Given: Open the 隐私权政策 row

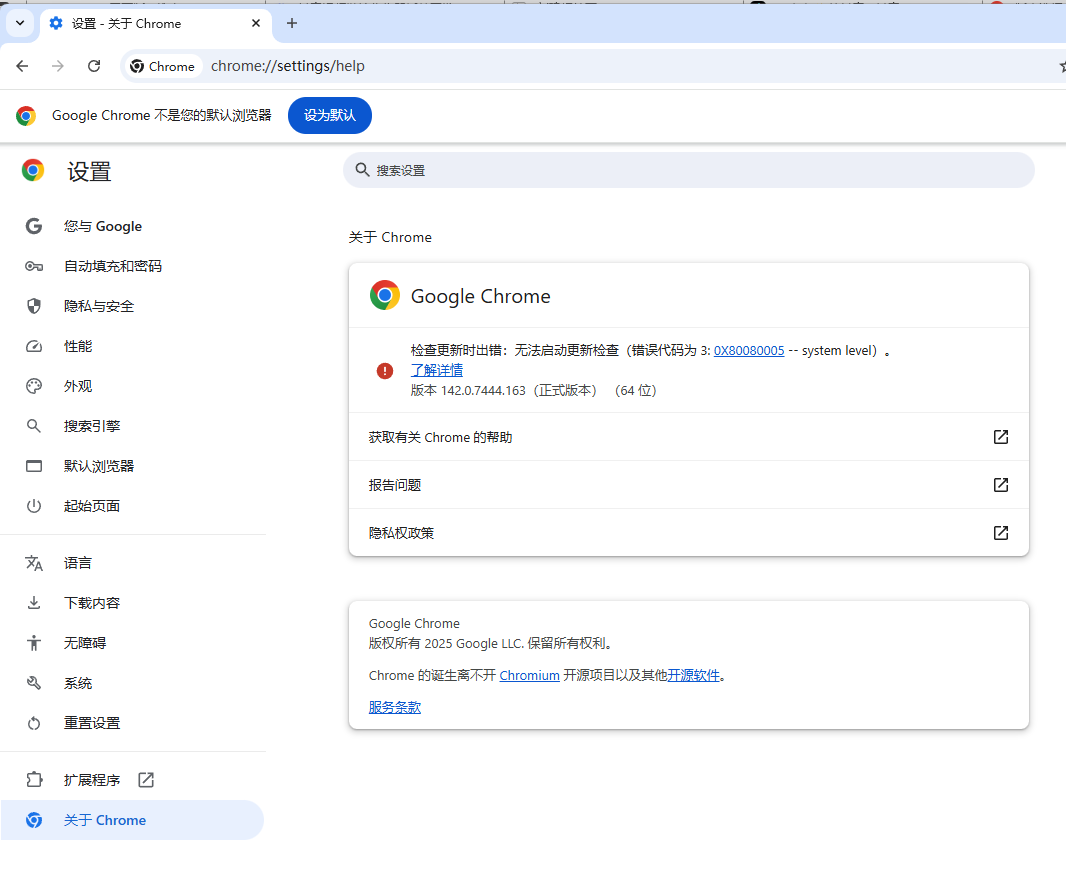Looking at the screenshot, I should [x=689, y=533].
